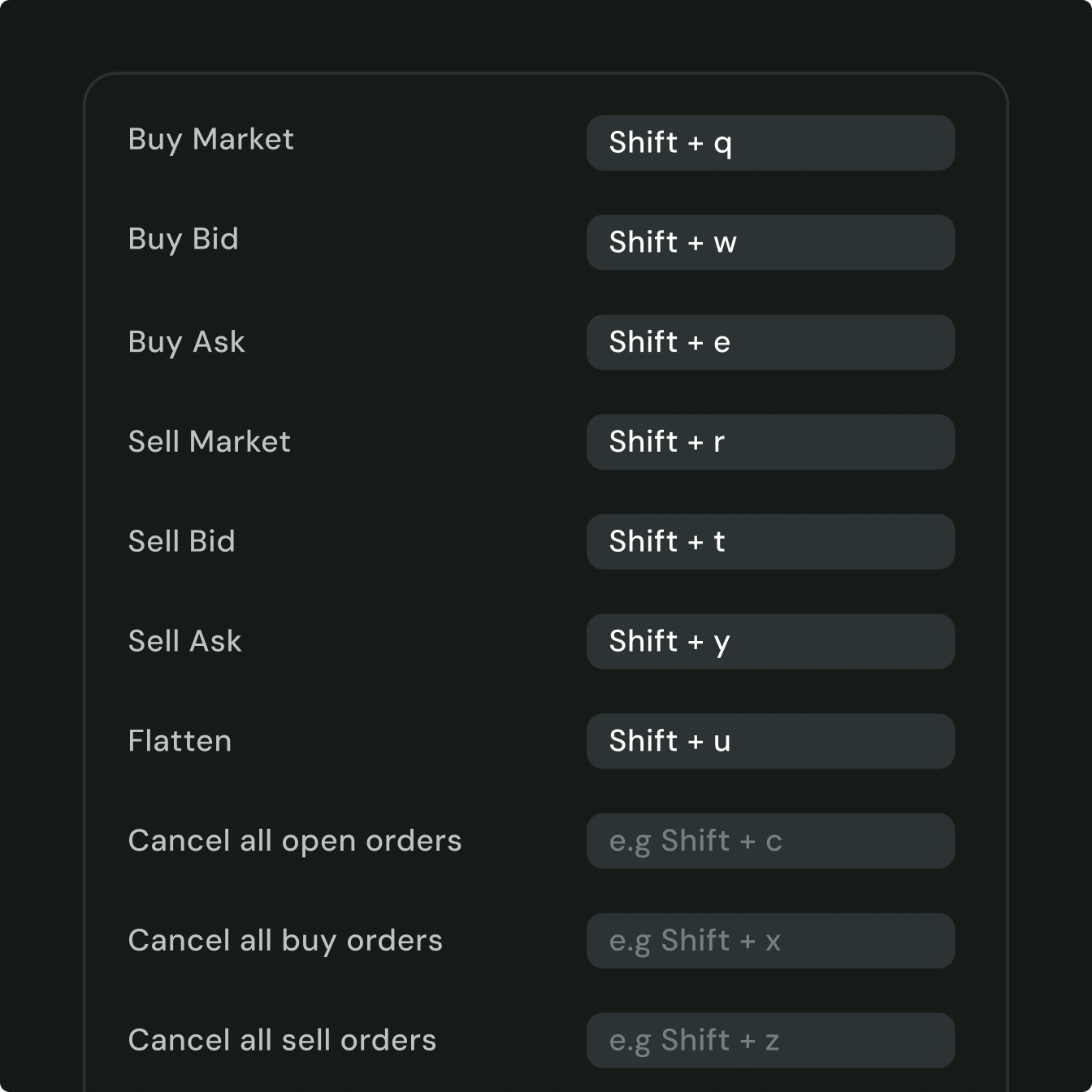The width and height of the screenshot is (1092, 1092).
Task: Select the Flatten hotkey field
Action: coord(770,741)
